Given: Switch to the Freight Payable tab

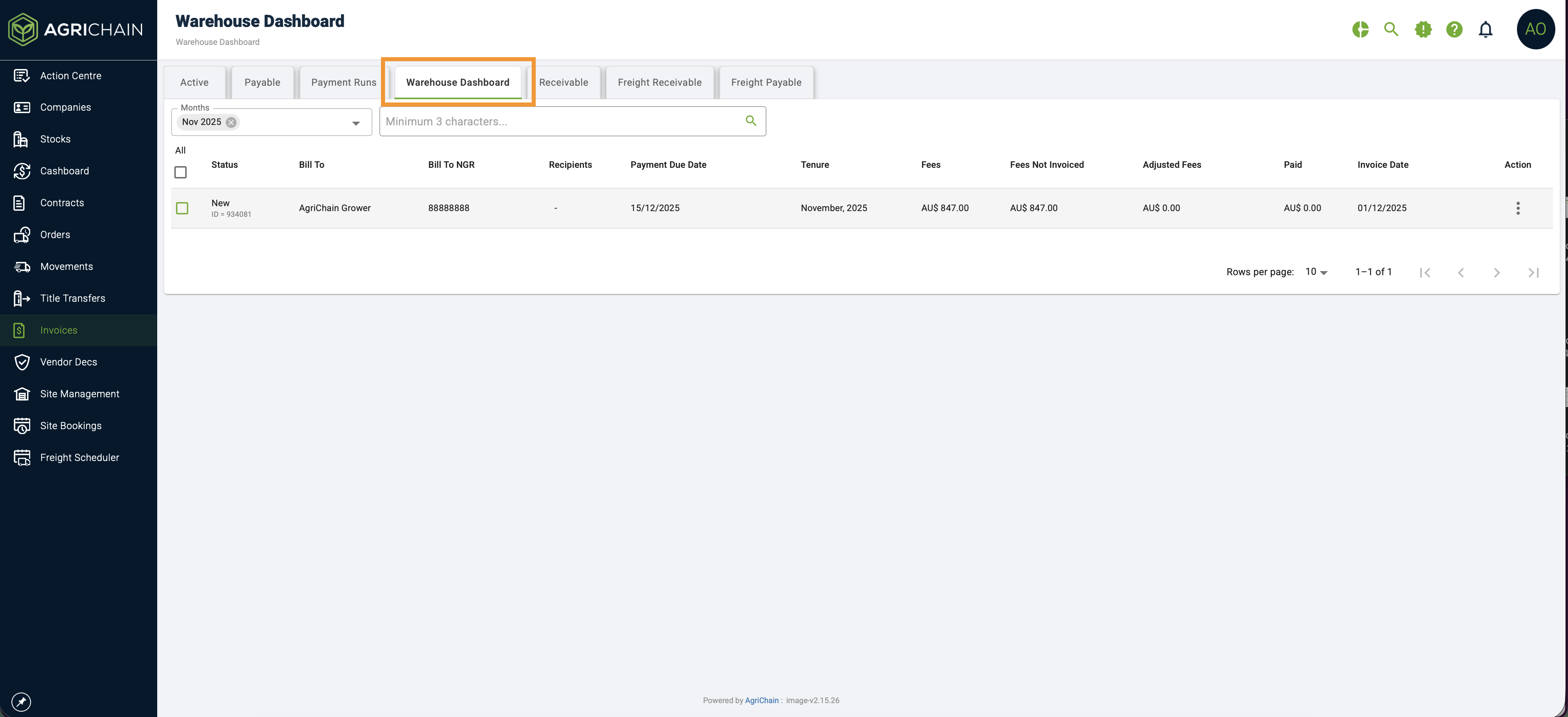Looking at the screenshot, I should 766,82.
